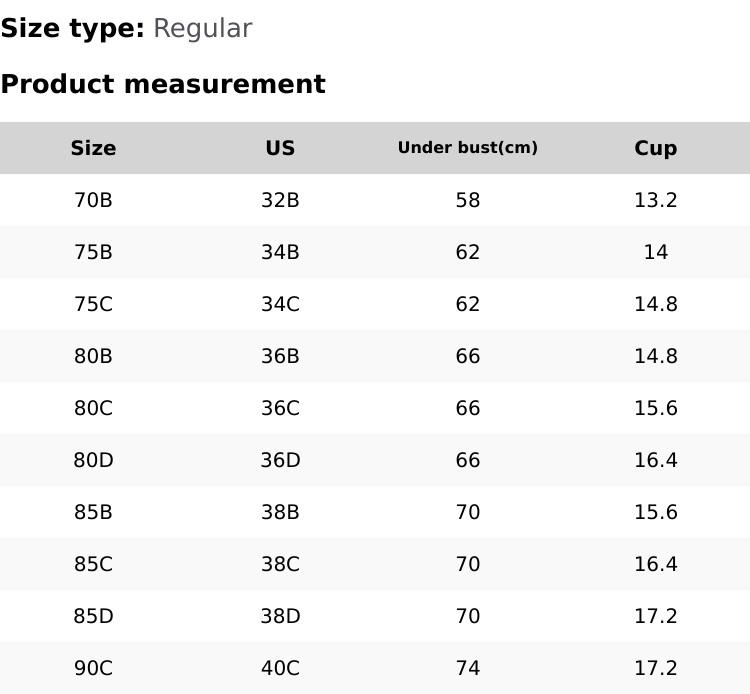This screenshot has width=750, height=694.
Task: Click the 36C US size cell
Action: 280,408
